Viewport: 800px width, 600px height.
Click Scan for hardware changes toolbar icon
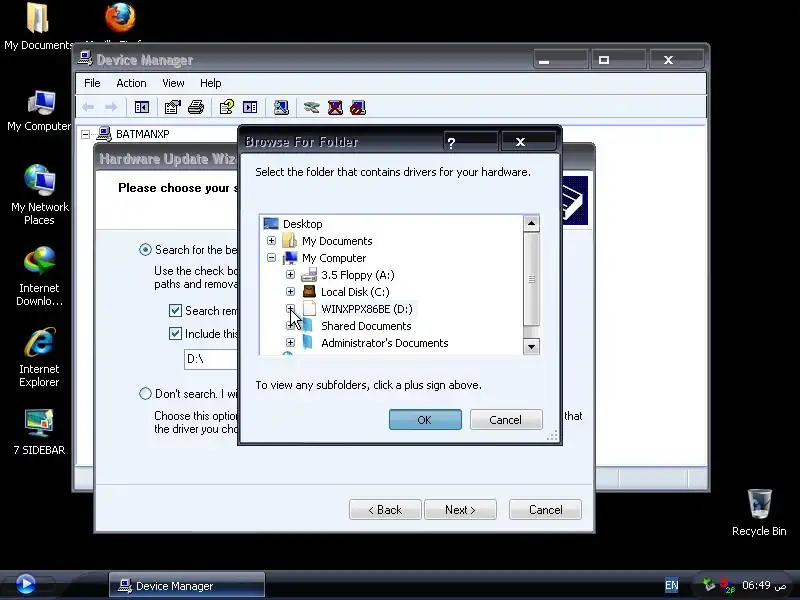click(x=281, y=107)
